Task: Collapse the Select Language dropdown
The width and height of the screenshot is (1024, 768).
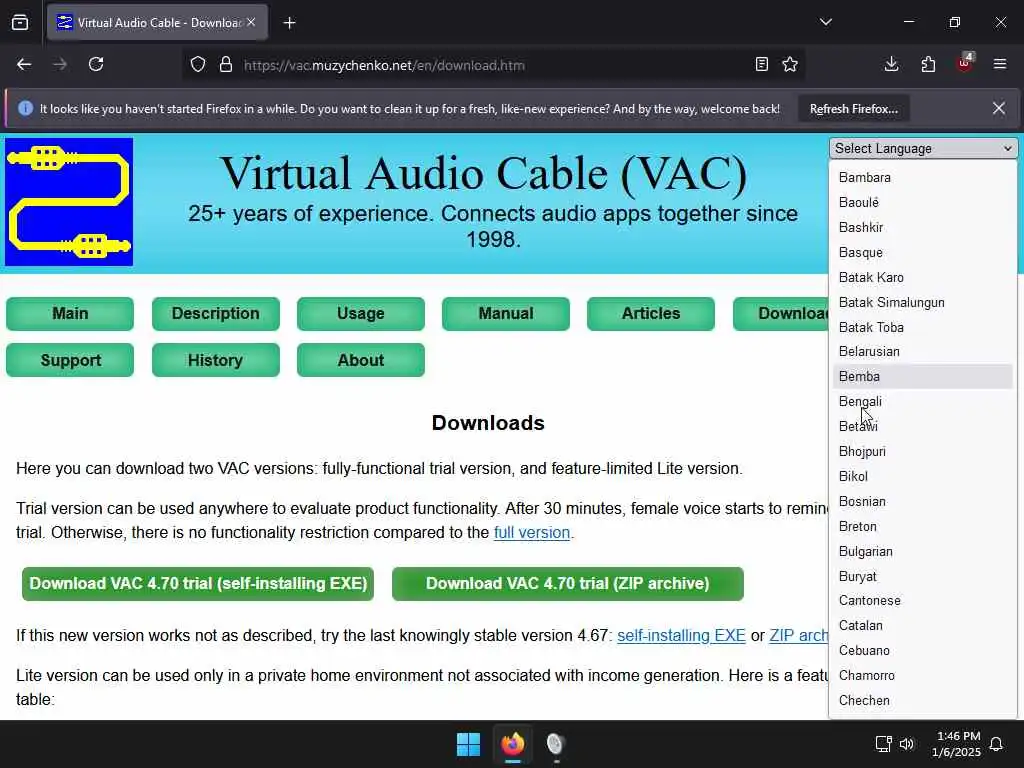Action: [923, 148]
